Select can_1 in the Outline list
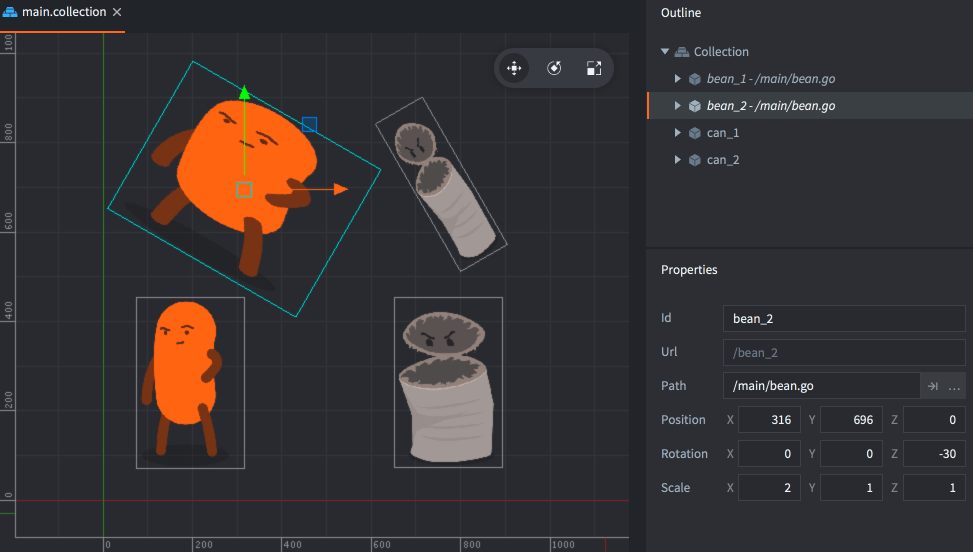This screenshot has height=552, width=973. [x=723, y=133]
